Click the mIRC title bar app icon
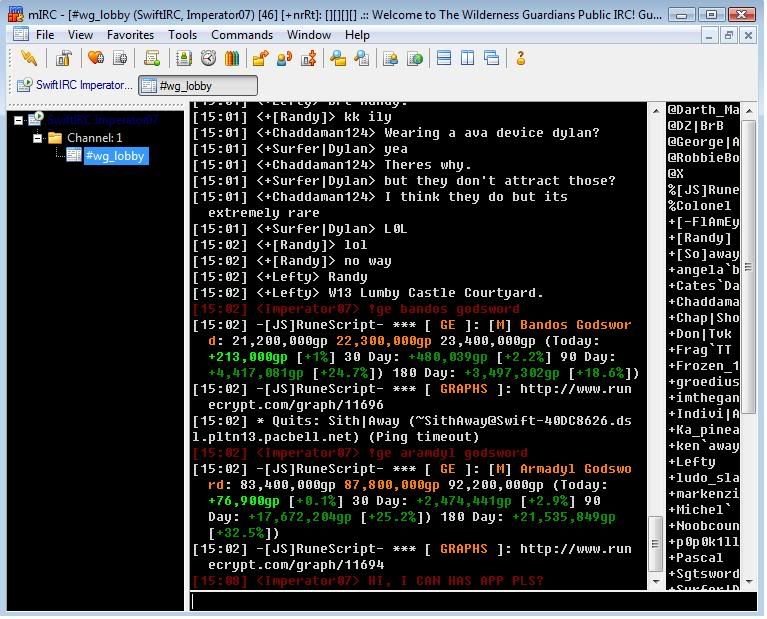Image resolution: width=767 pixels, height=619 pixels. click(x=15, y=14)
